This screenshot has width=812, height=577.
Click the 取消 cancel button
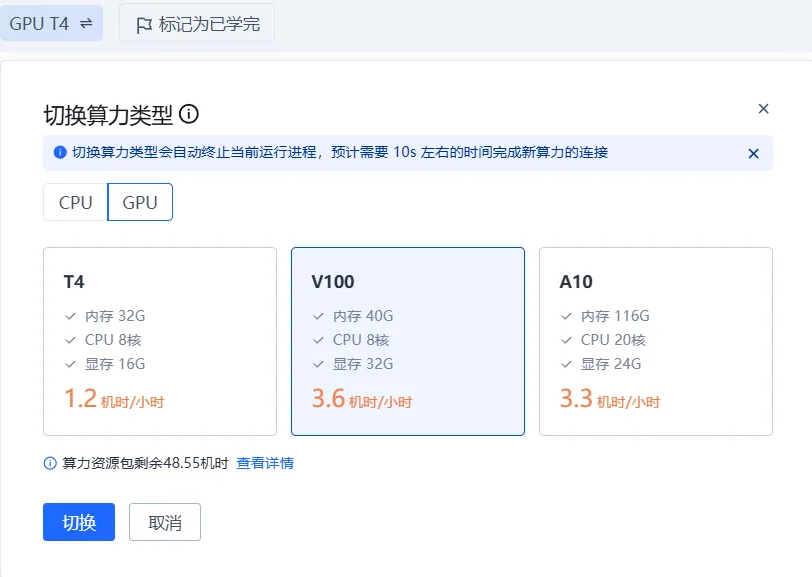pyautogui.click(x=165, y=522)
